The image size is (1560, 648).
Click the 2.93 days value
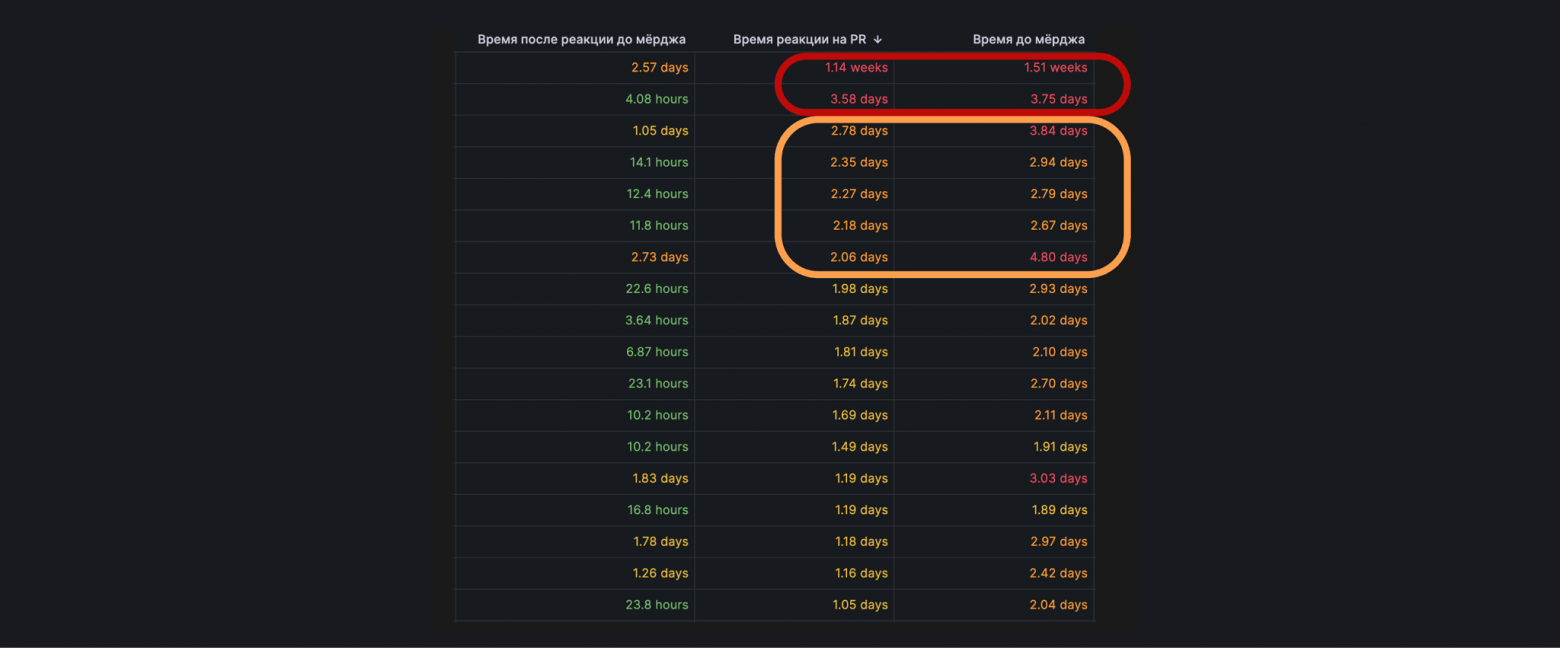1059,289
